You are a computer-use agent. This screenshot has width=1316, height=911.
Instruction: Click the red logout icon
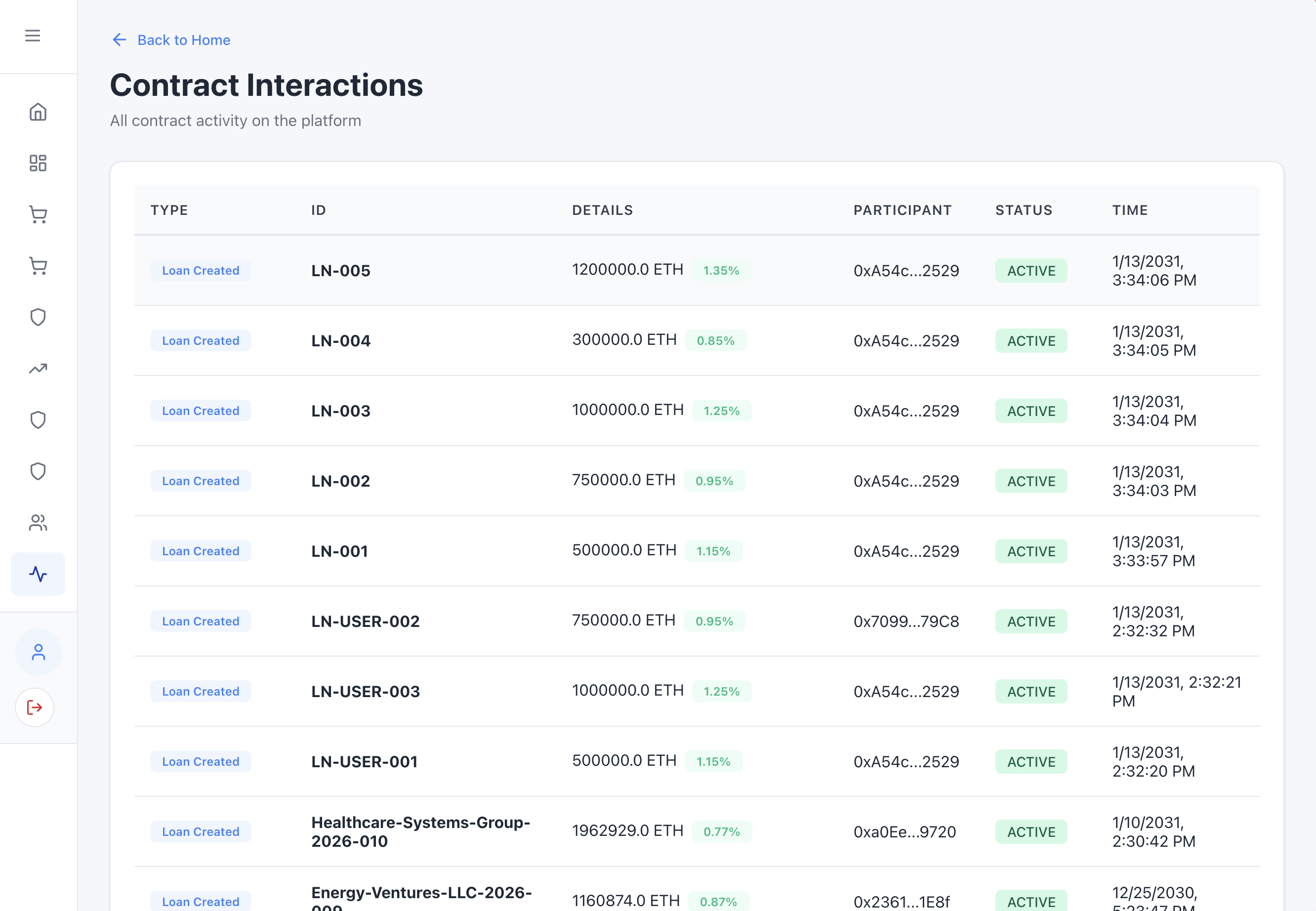click(35, 708)
